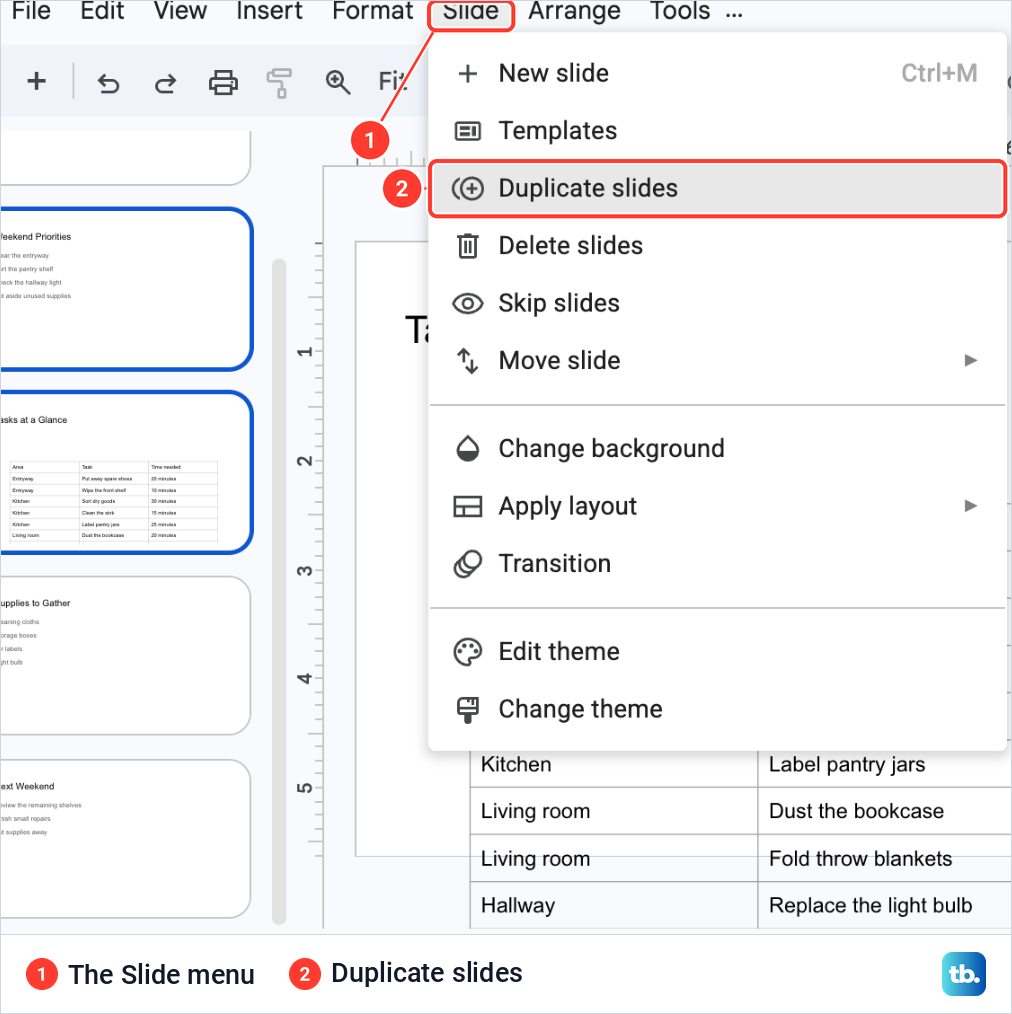Open the Arrange menu
Image resolution: width=1012 pixels, height=1014 pixels.
point(574,11)
